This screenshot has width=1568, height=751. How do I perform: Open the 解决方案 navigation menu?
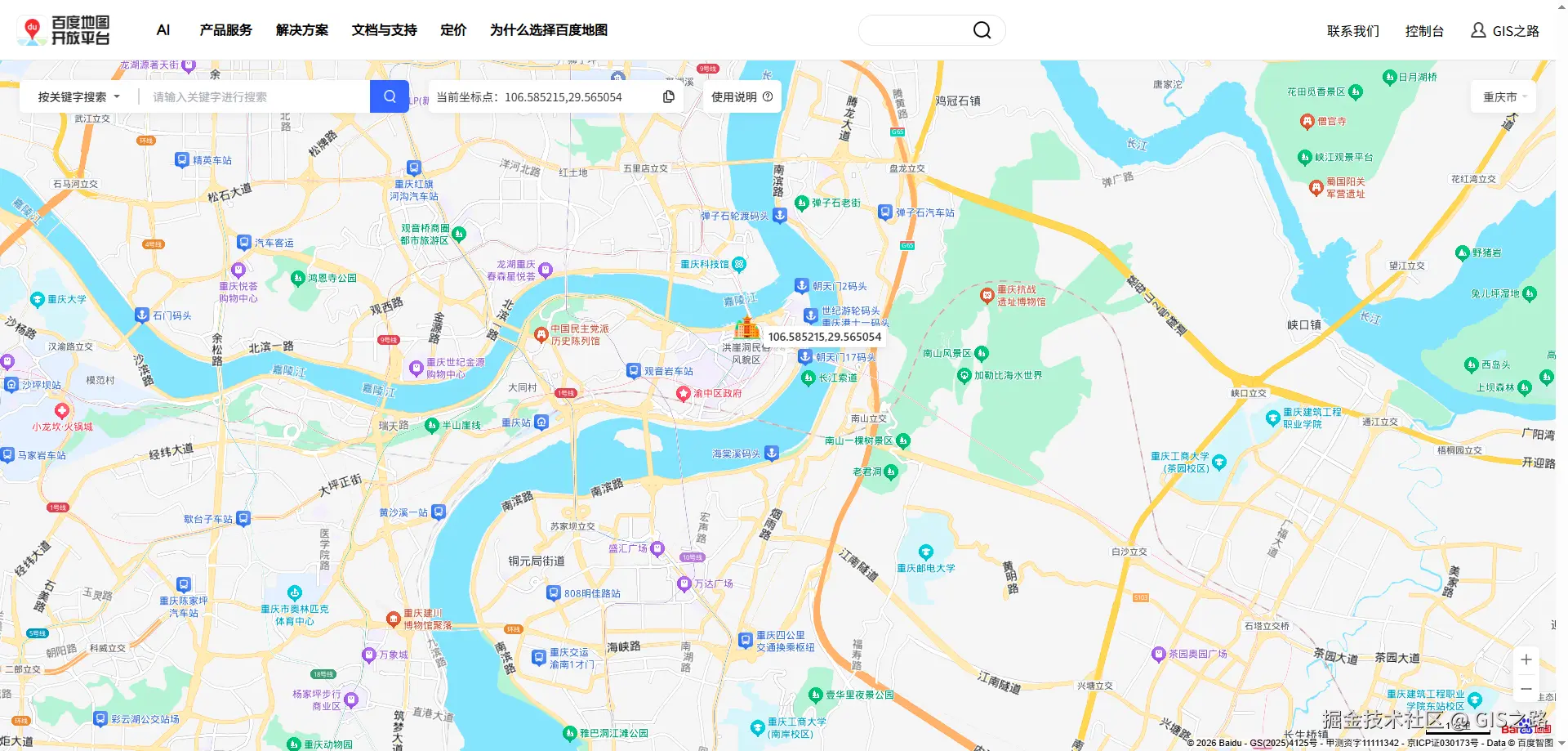coord(302,30)
